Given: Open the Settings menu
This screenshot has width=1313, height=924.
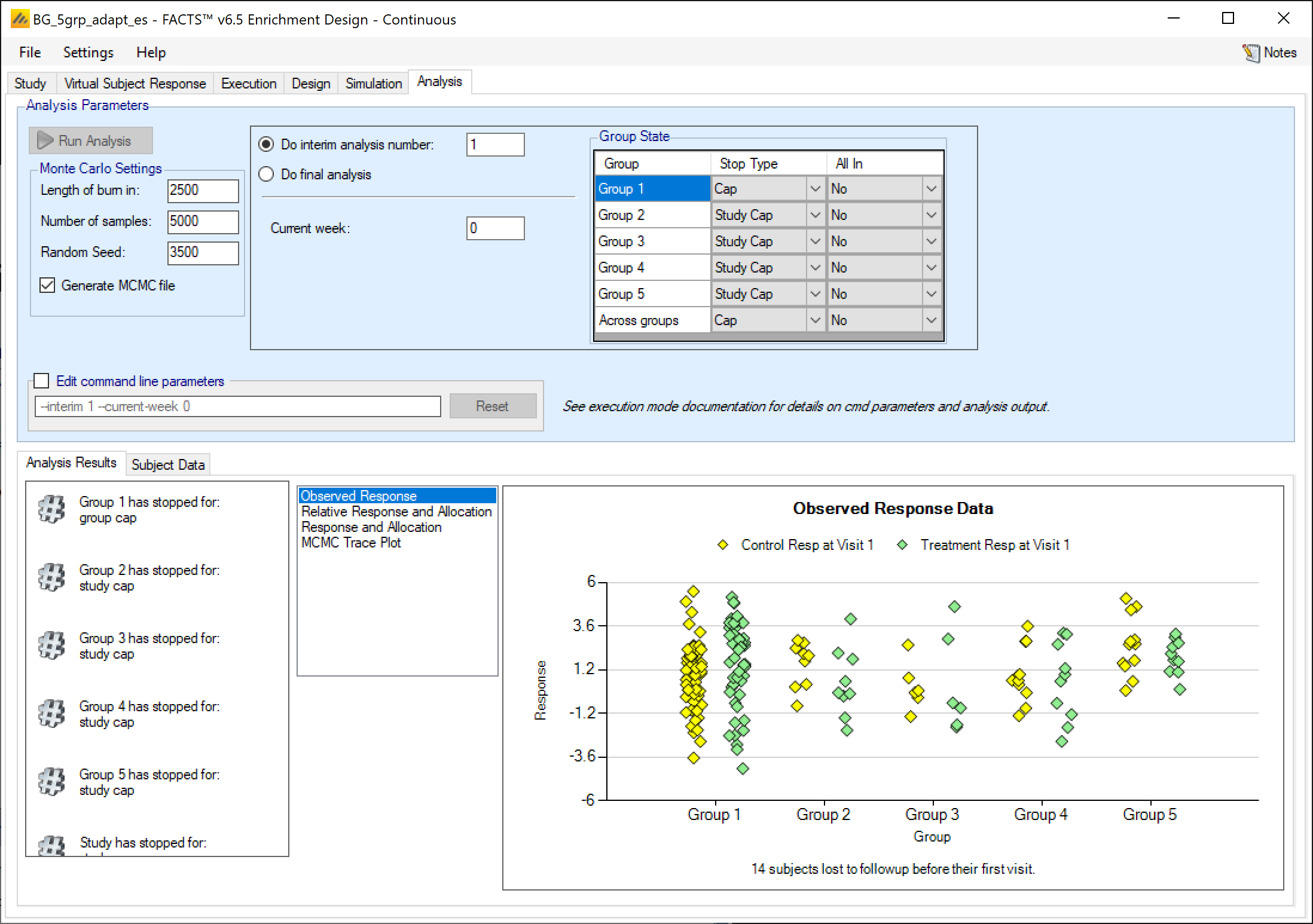Looking at the screenshot, I should [x=88, y=53].
